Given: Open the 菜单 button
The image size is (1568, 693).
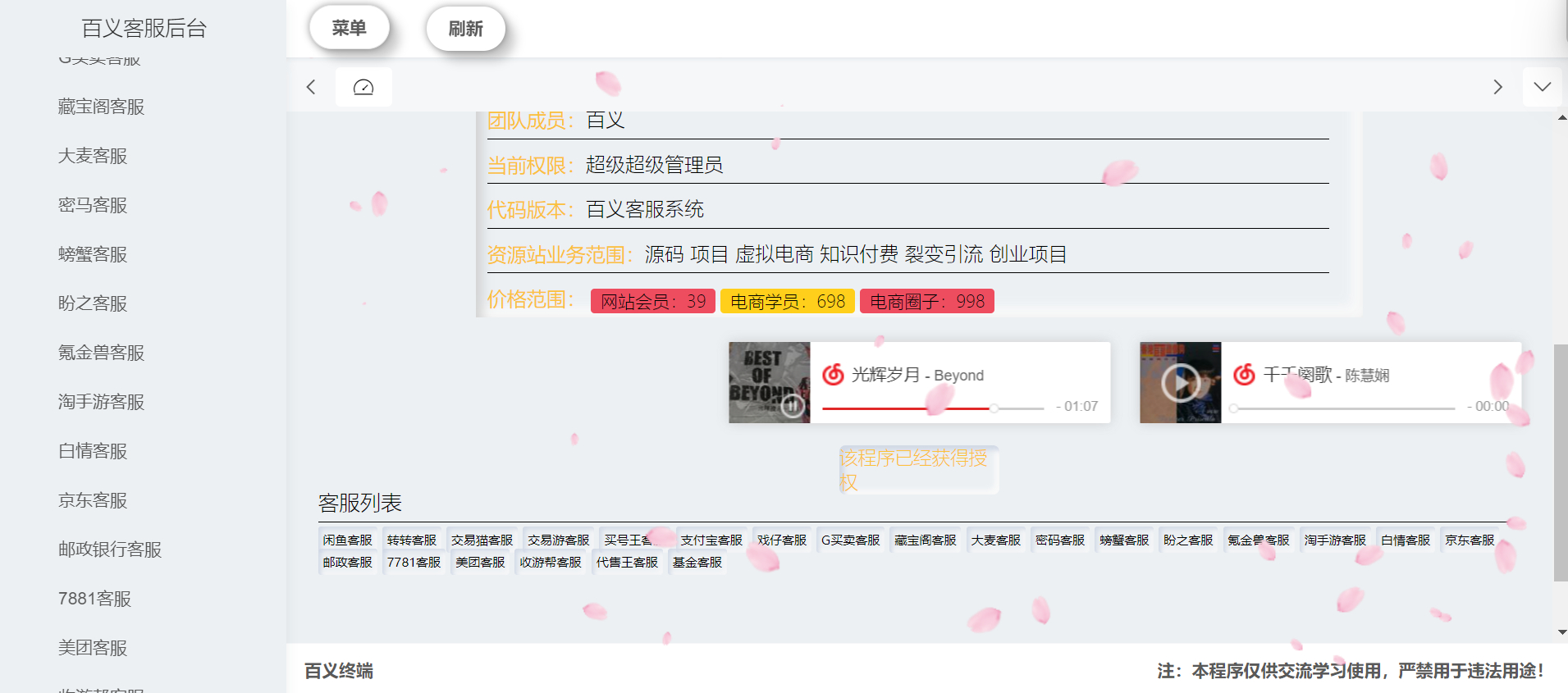Looking at the screenshot, I should click(x=349, y=28).
